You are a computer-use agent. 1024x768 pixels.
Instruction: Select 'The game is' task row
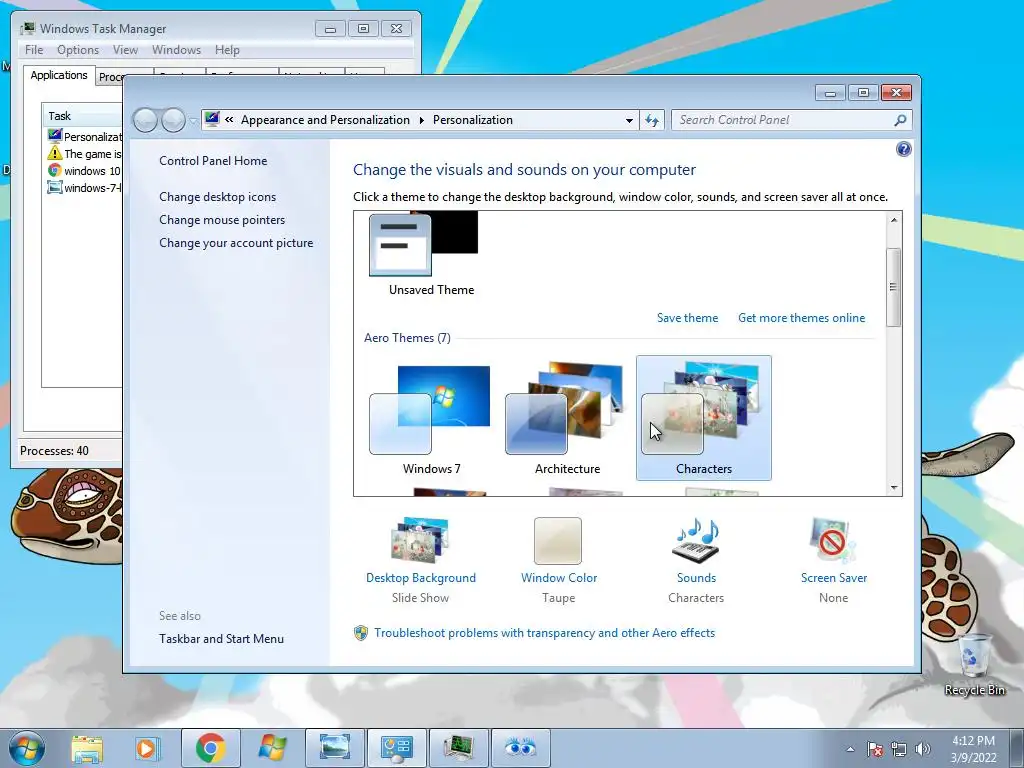pyautogui.click(x=84, y=153)
